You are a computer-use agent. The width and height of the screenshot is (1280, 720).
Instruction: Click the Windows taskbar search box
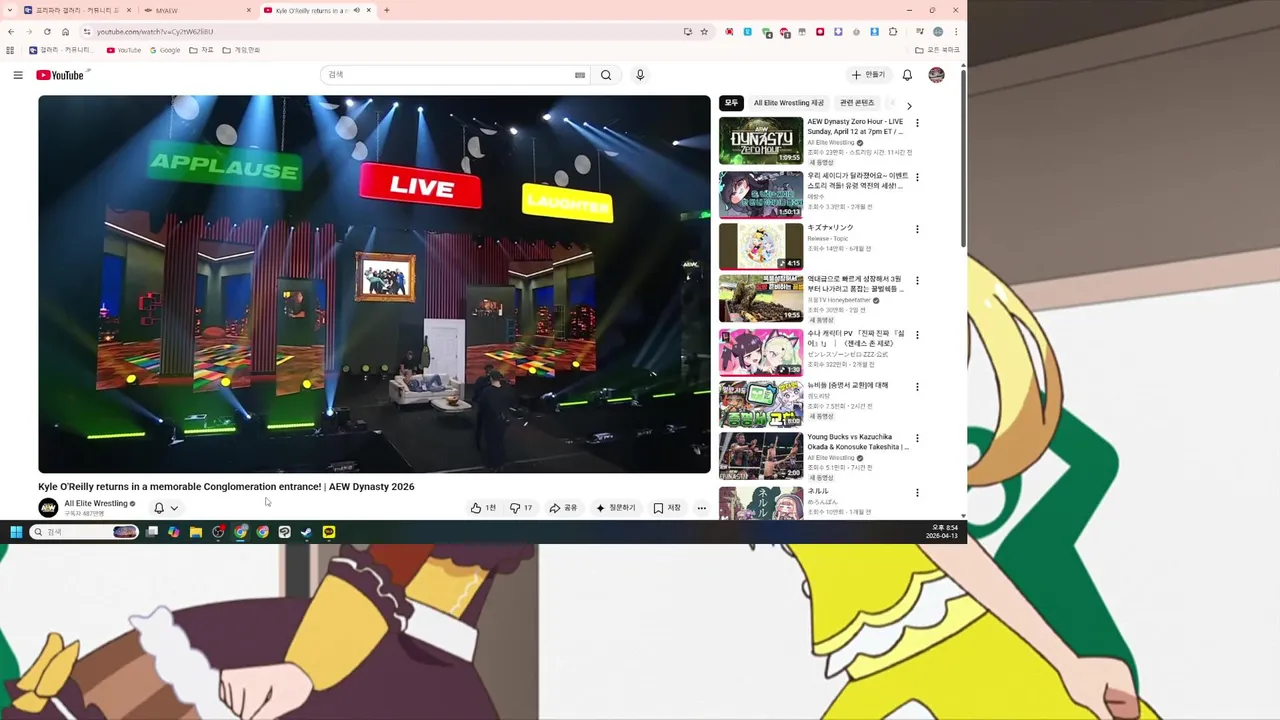(84, 532)
